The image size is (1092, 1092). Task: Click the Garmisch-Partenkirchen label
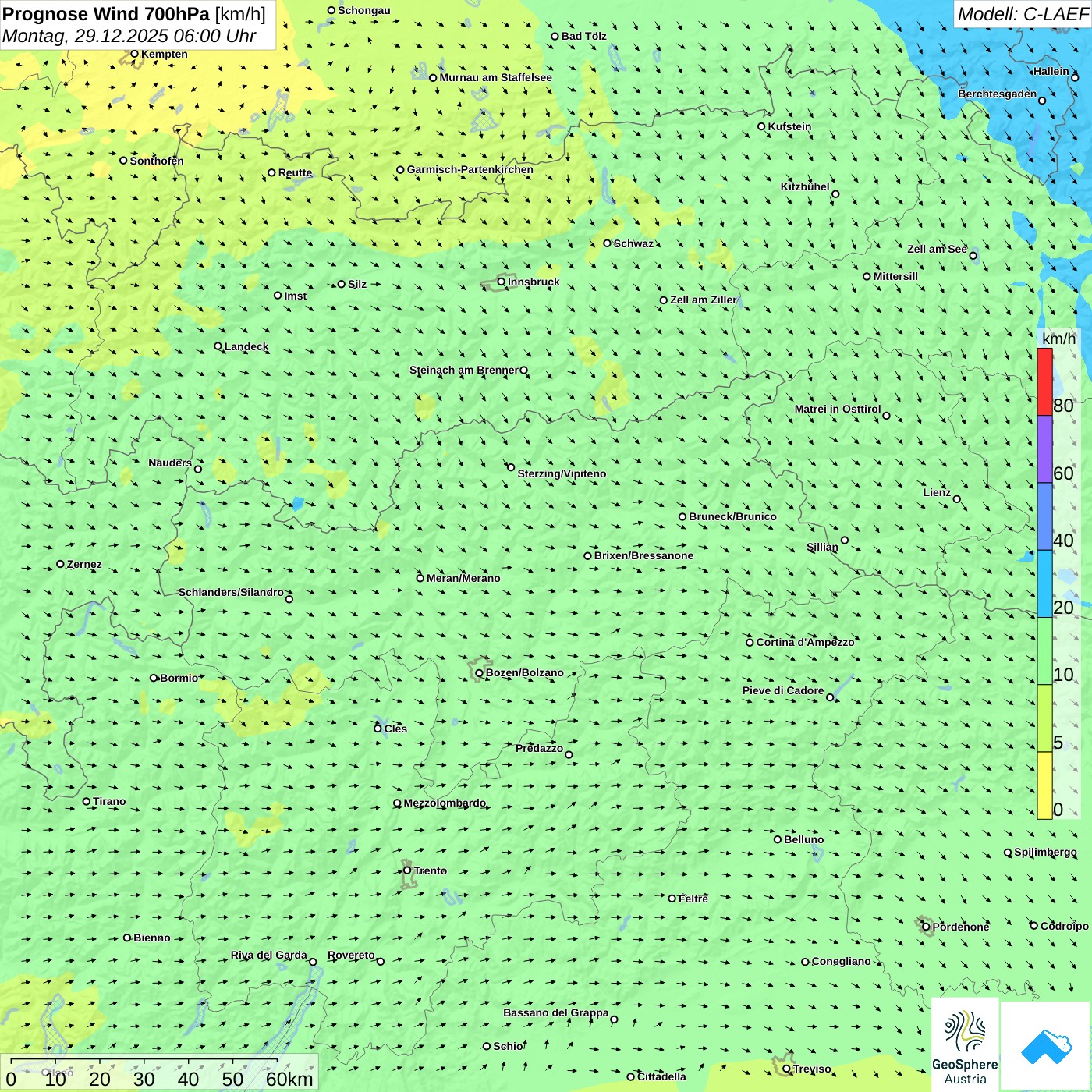[x=470, y=169]
